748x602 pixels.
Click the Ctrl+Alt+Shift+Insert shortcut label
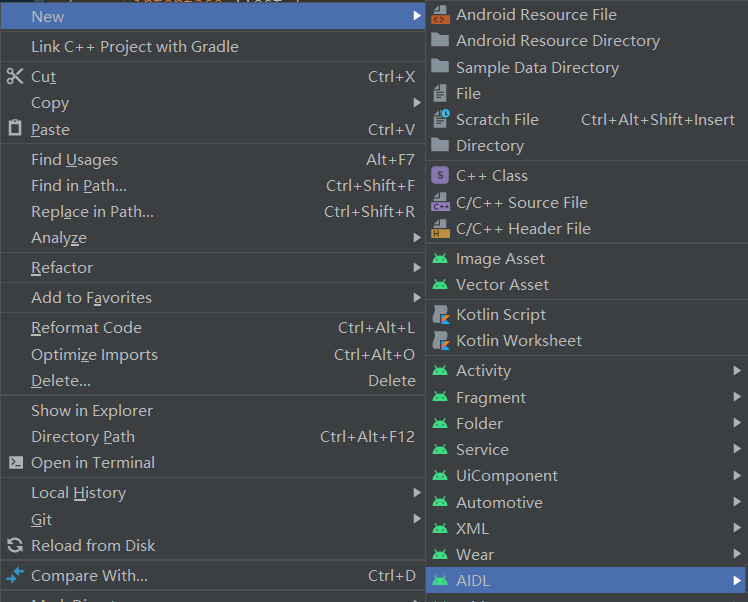658,120
